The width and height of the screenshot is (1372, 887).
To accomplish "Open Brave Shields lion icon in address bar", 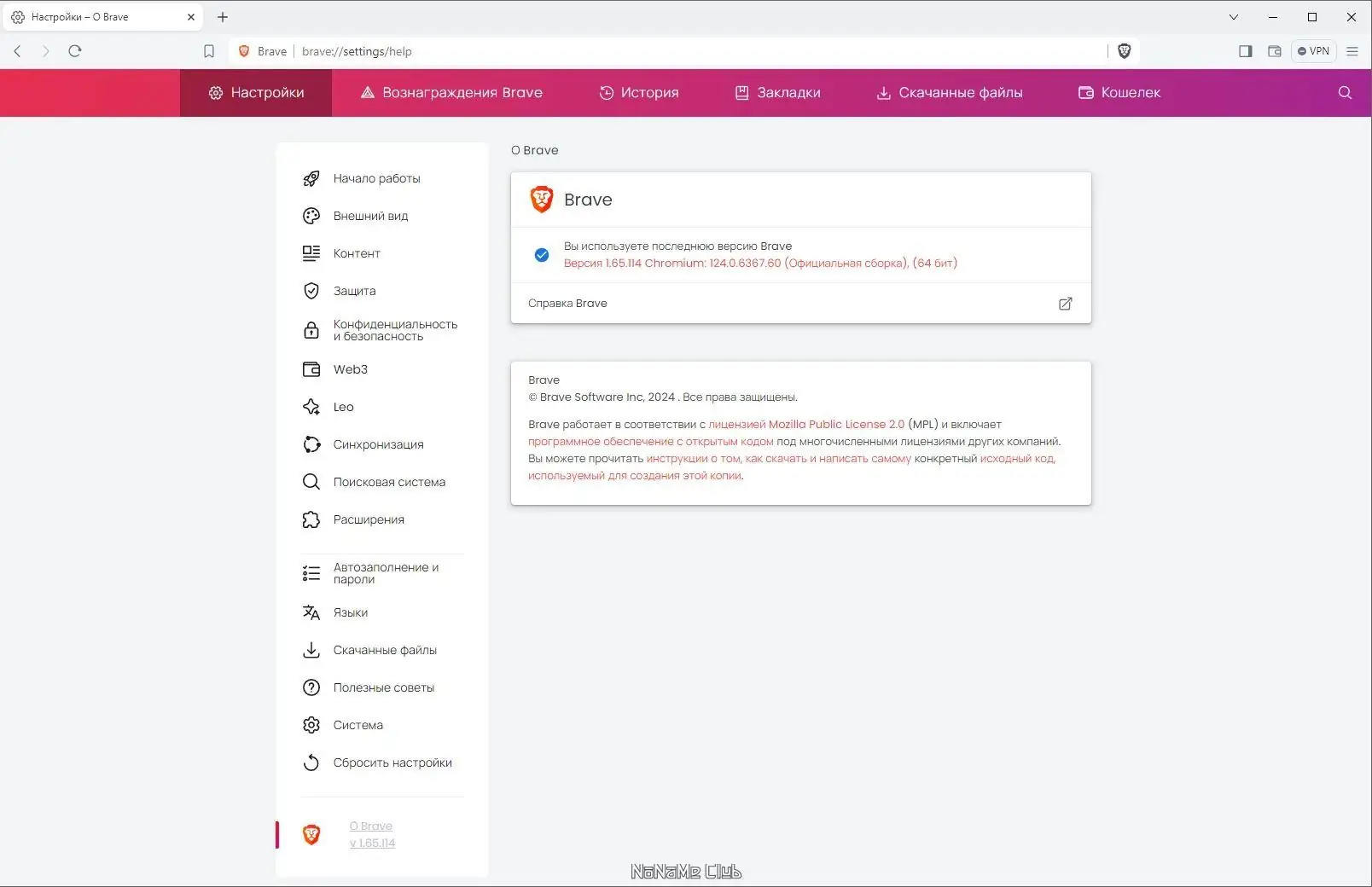I will pos(1125,51).
